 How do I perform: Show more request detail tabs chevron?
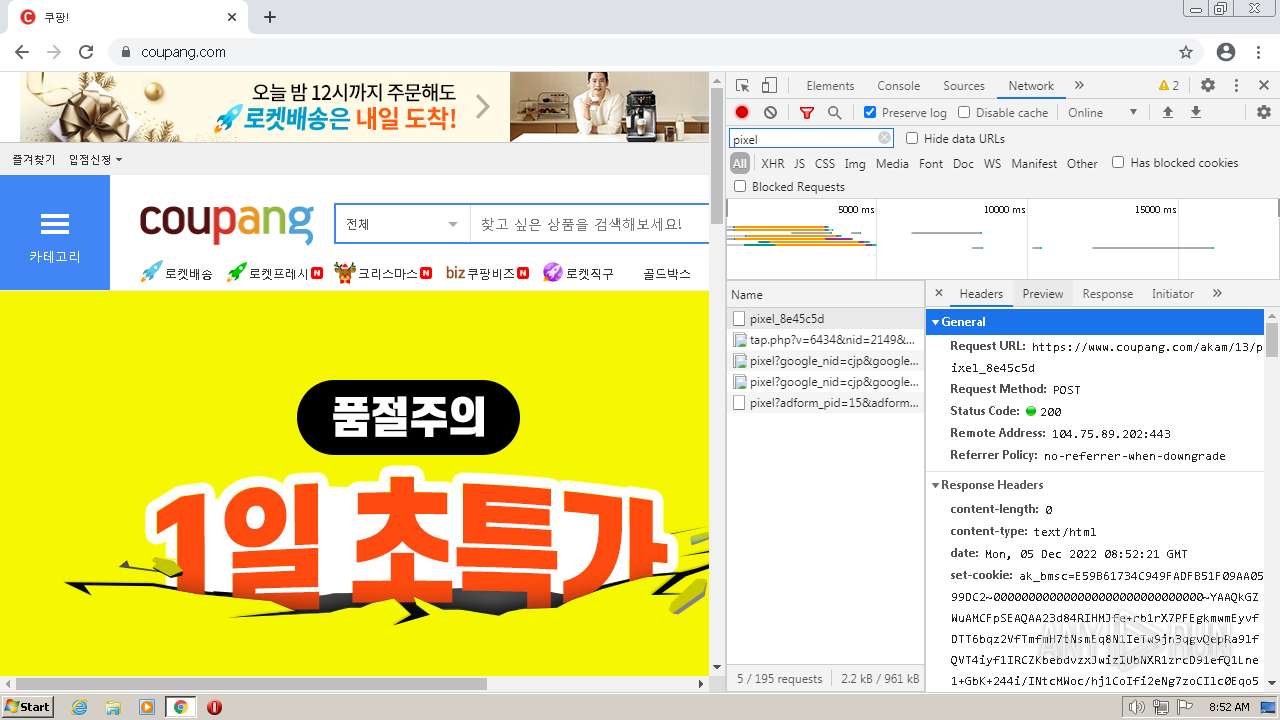tap(1217, 293)
